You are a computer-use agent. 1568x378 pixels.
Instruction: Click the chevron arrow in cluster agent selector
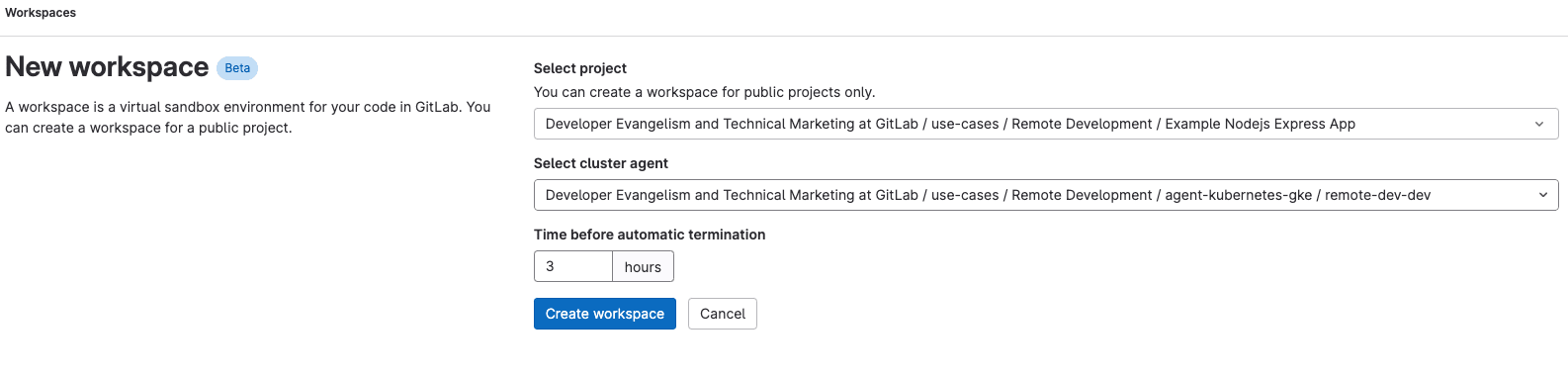click(x=1542, y=195)
